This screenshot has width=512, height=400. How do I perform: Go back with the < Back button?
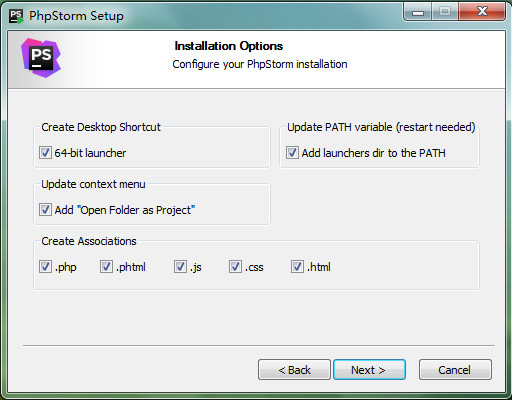click(294, 370)
